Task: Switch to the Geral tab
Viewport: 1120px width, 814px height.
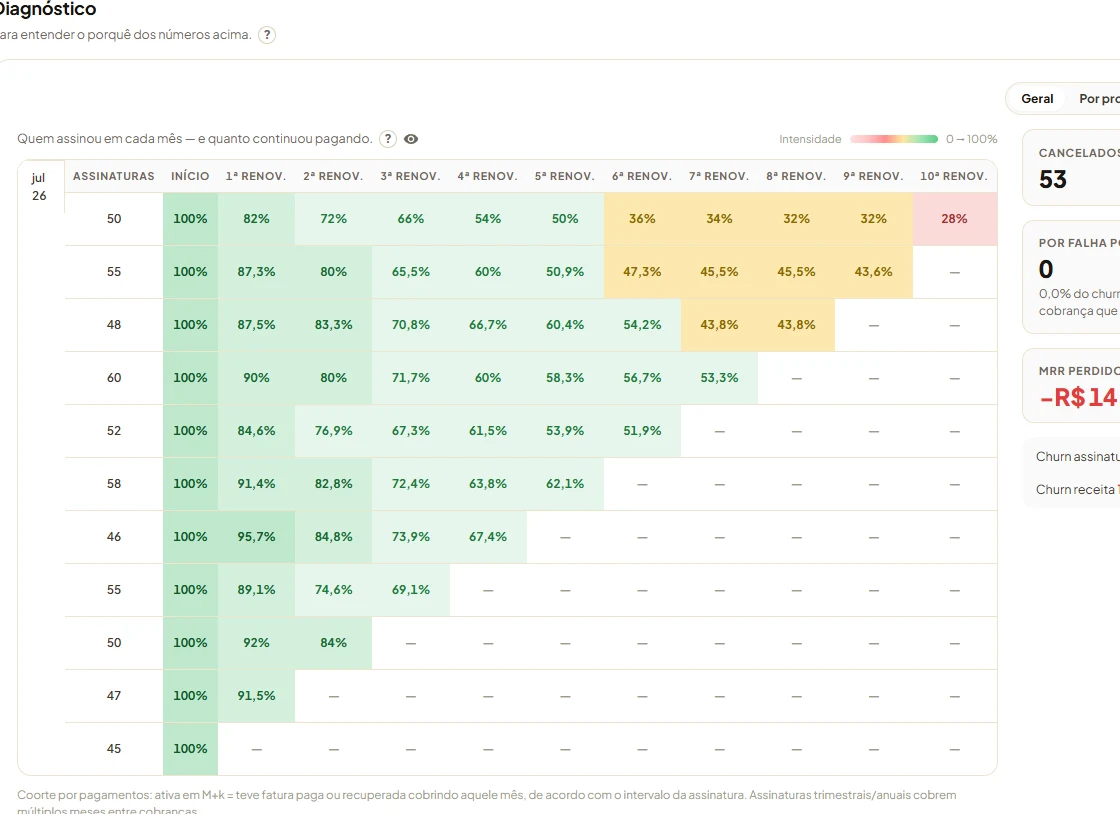Action: point(1036,99)
